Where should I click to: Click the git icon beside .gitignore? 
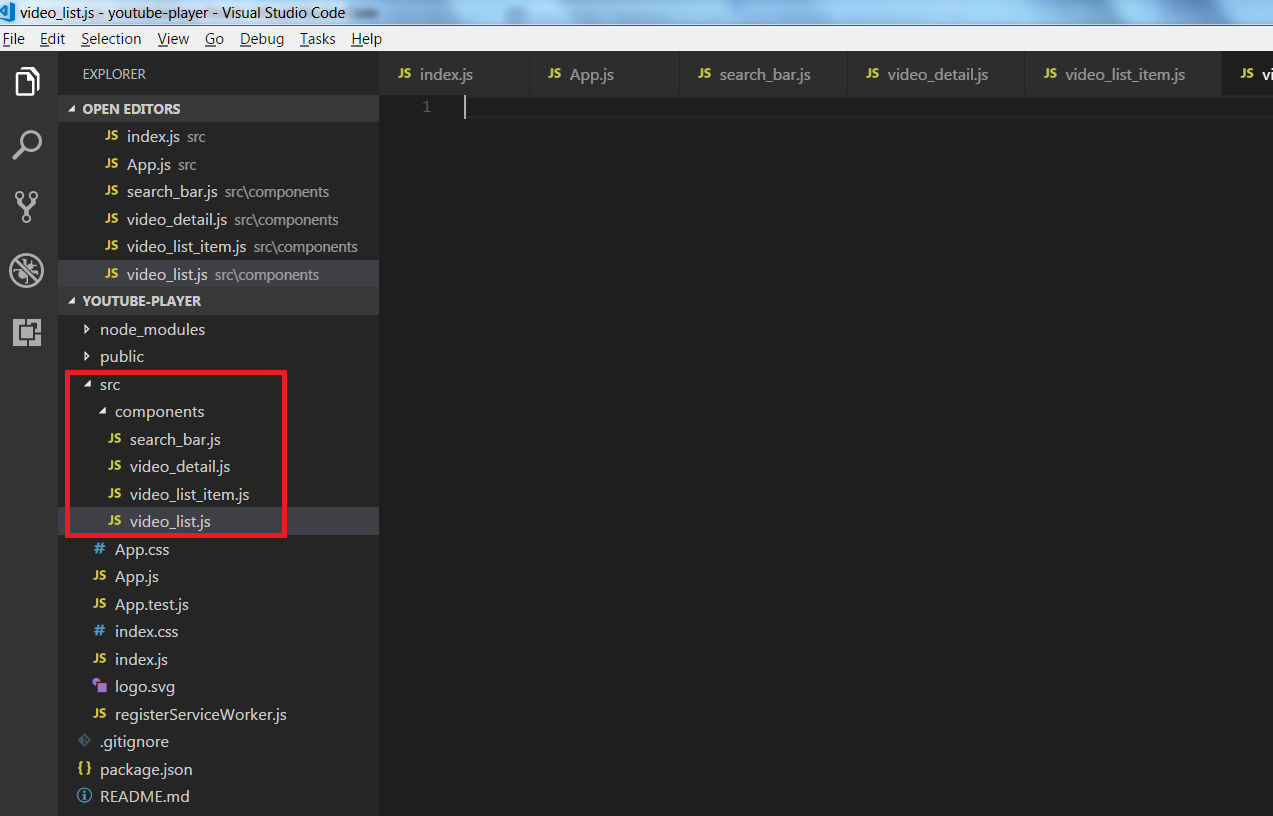coord(84,741)
